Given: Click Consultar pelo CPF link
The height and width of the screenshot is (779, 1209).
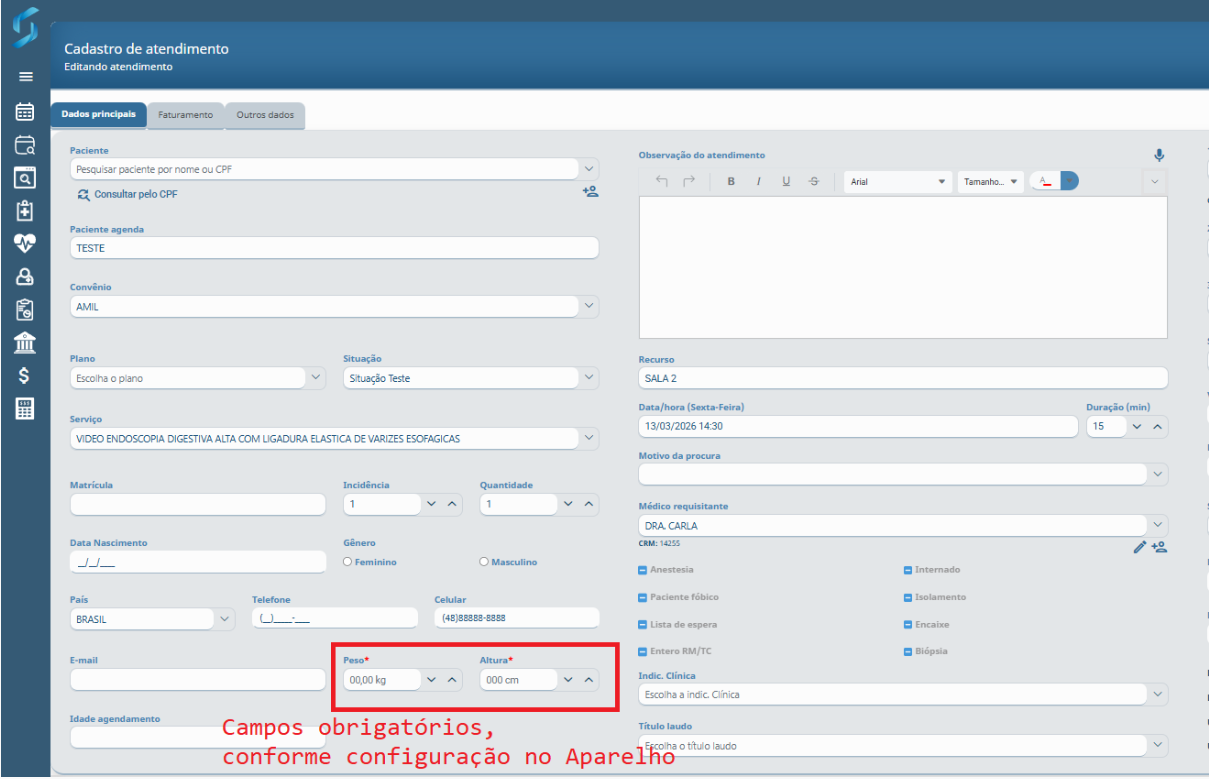Looking at the screenshot, I should pyautogui.click(x=127, y=194).
